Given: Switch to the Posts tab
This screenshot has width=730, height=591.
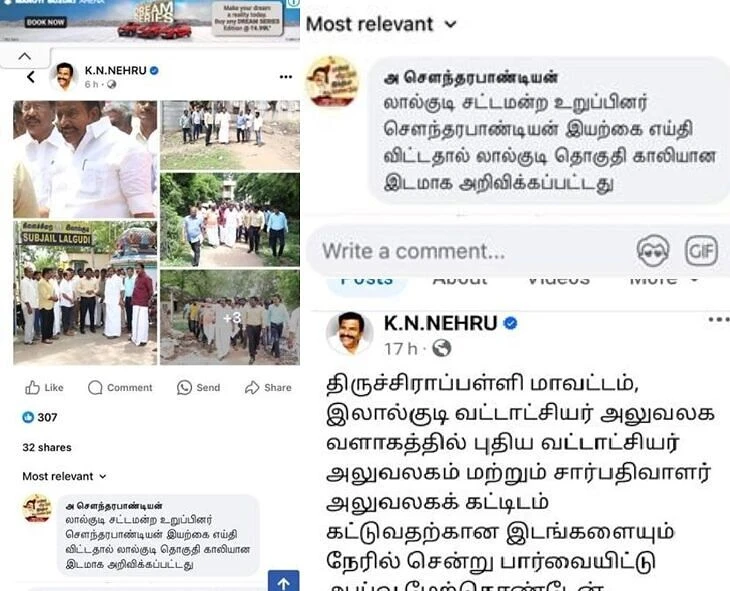Looking at the screenshot, I should coord(367,281).
